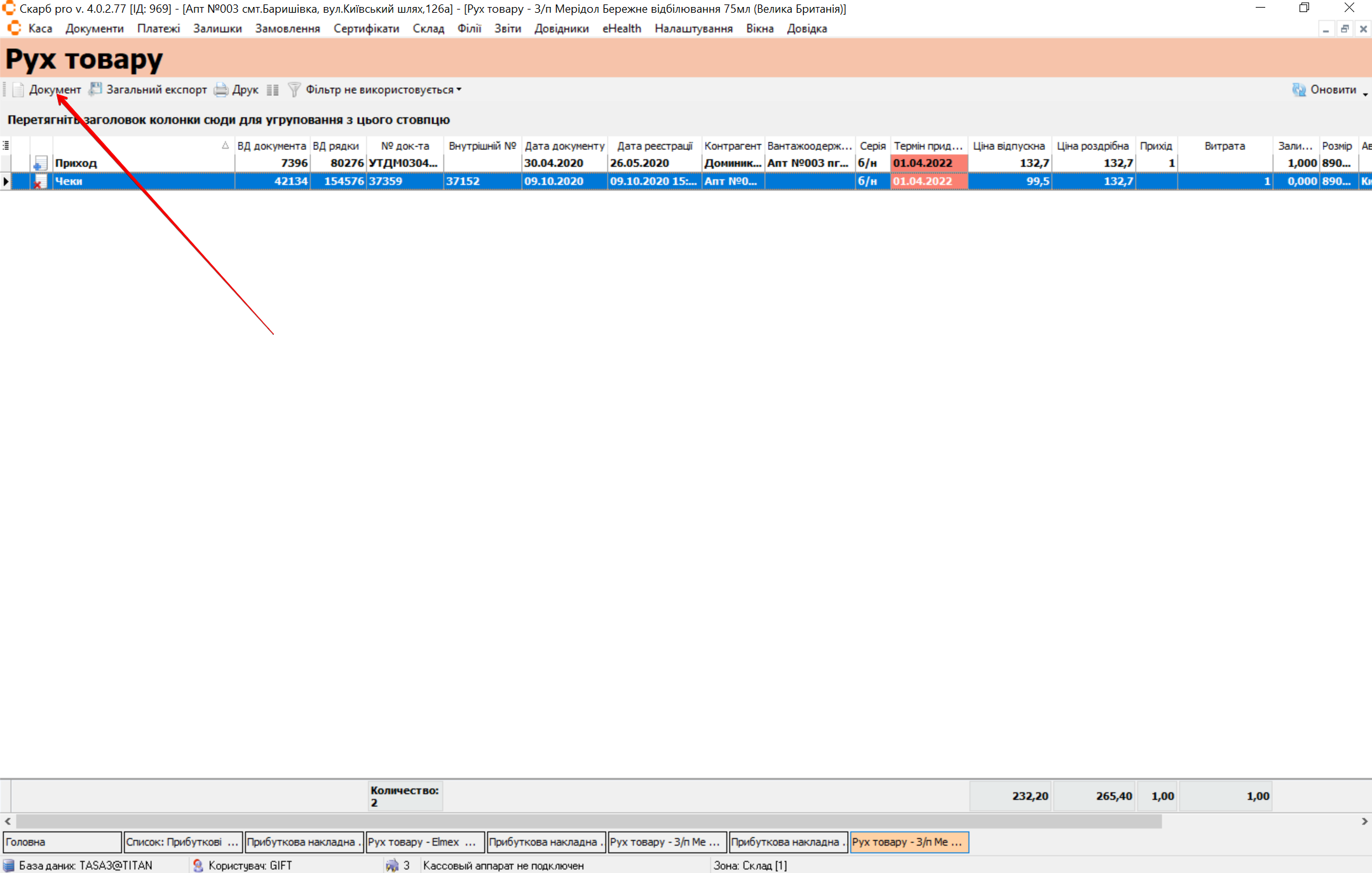Image resolution: width=1372 pixels, height=873 pixels.
Task: Expand the toolbar overflow arrow near Оновити
Action: 1365,94
